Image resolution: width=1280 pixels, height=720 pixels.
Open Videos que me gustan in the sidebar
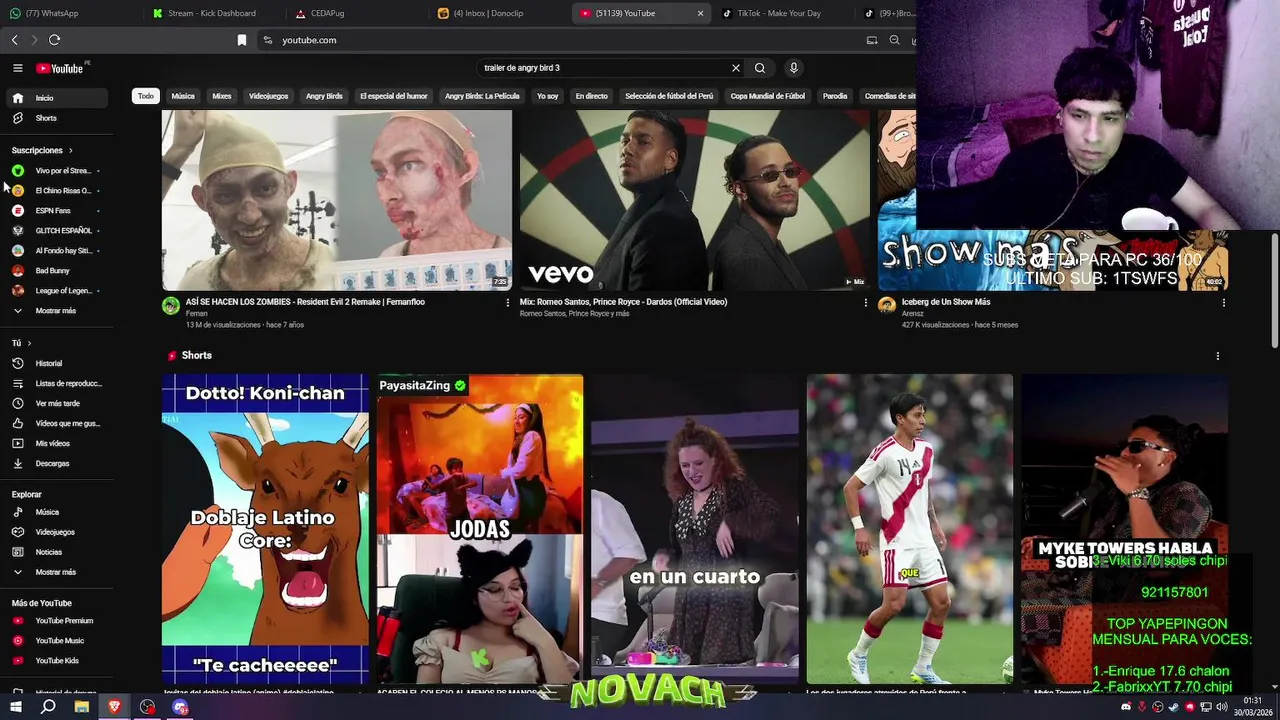click(56, 423)
